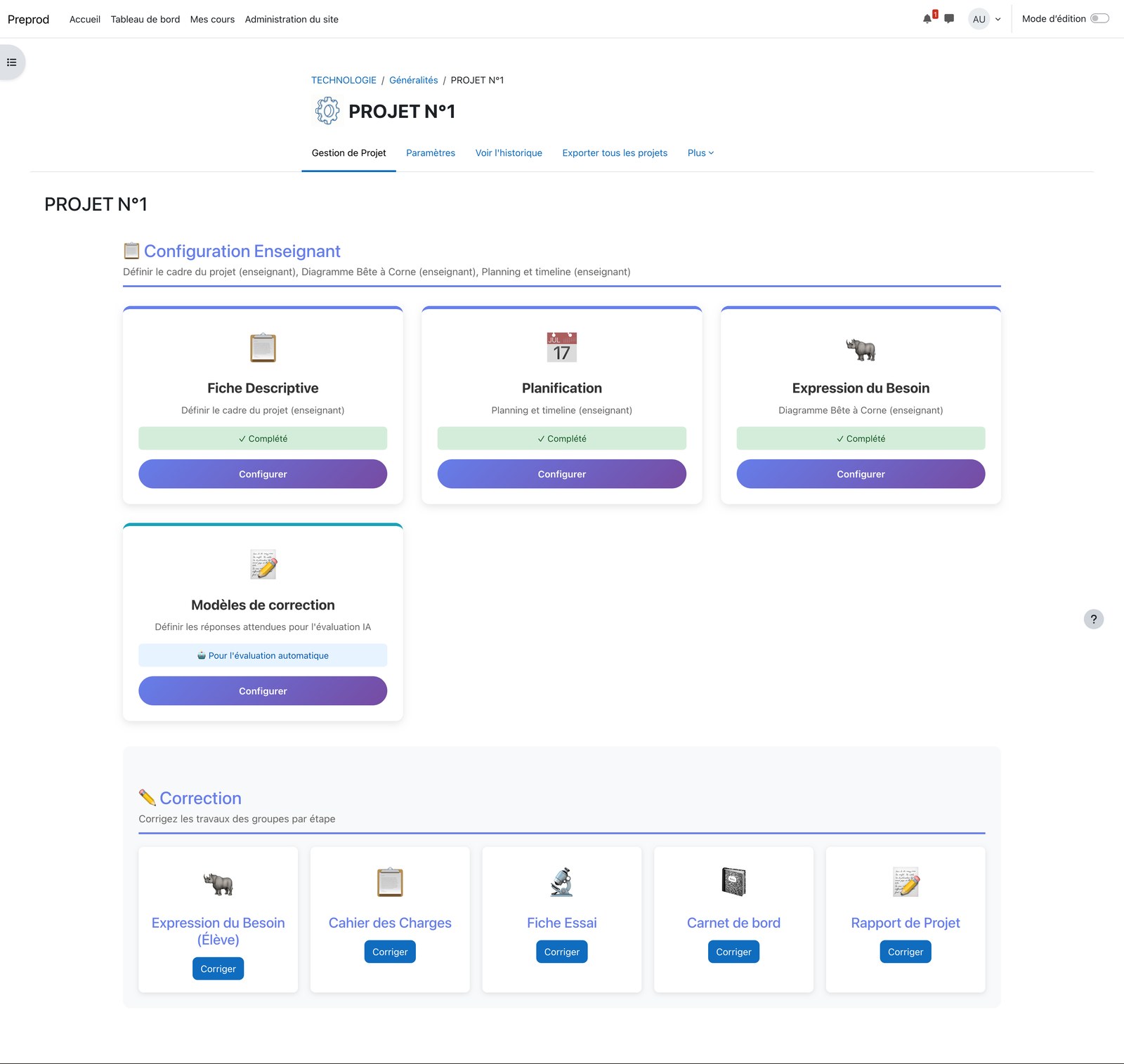
Task: Expand the user menu chevron
Action: pos(998,20)
